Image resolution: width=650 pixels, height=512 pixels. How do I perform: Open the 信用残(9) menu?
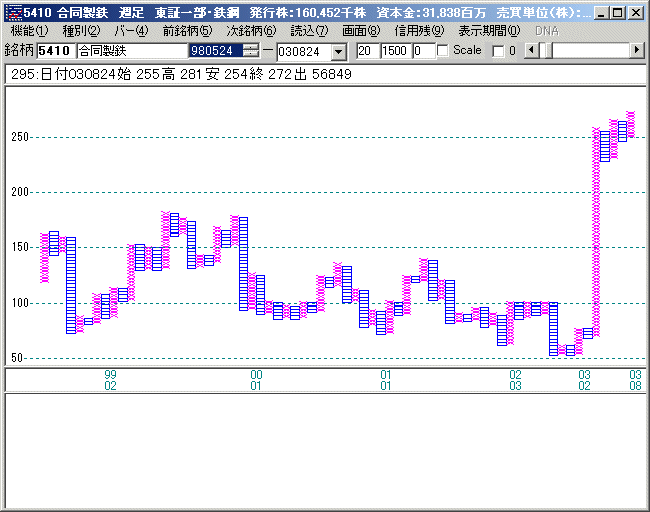point(419,31)
